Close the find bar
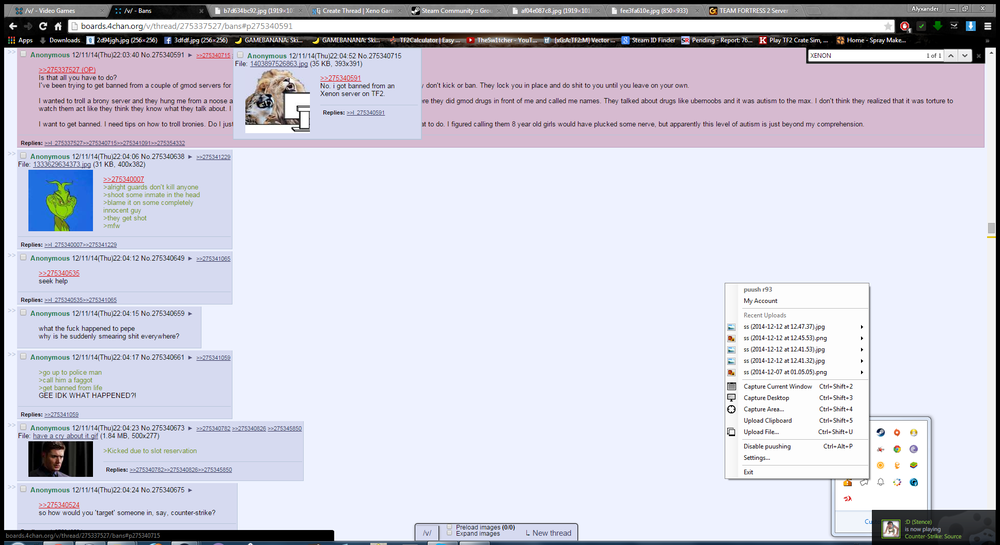The width and height of the screenshot is (1000, 545). [x=979, y=55]
